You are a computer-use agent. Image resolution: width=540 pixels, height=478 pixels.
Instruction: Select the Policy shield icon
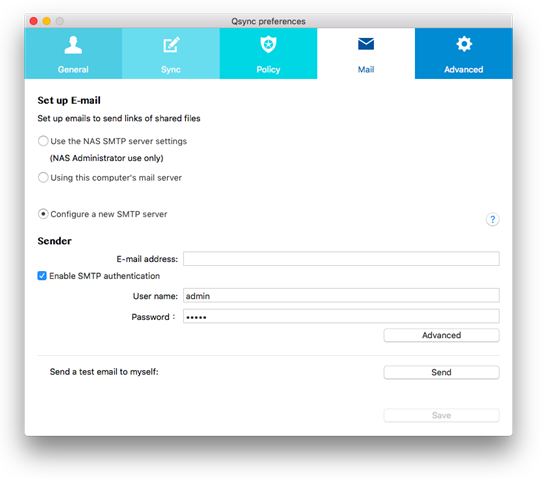[x=268, y=44]
